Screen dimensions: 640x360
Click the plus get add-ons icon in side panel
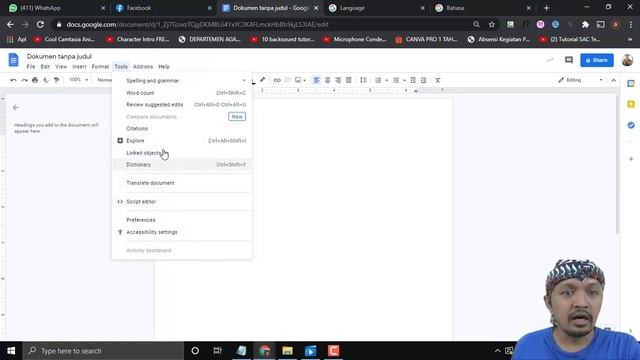(631, 159)
